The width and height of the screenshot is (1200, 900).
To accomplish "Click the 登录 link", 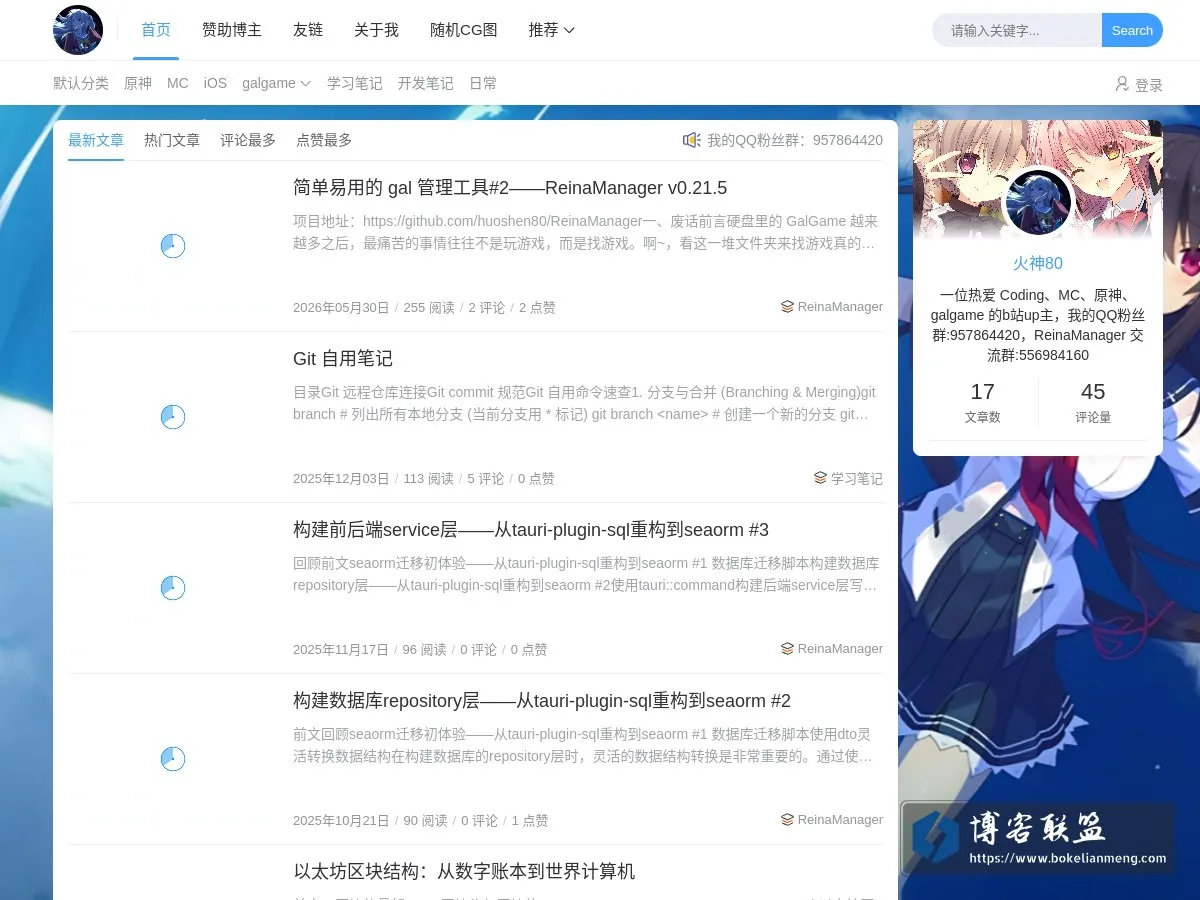I will point(1149,85).
